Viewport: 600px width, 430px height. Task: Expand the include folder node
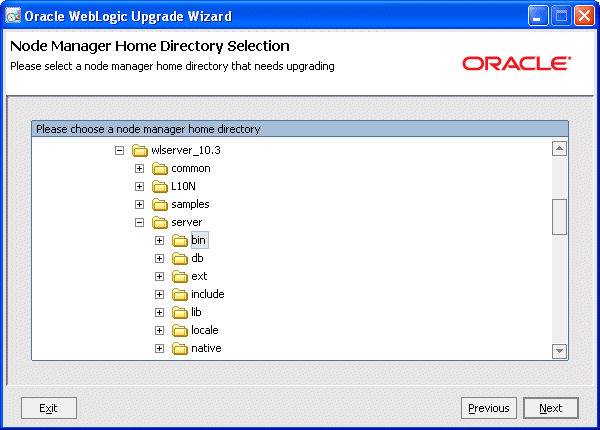(x=159, y=294)
